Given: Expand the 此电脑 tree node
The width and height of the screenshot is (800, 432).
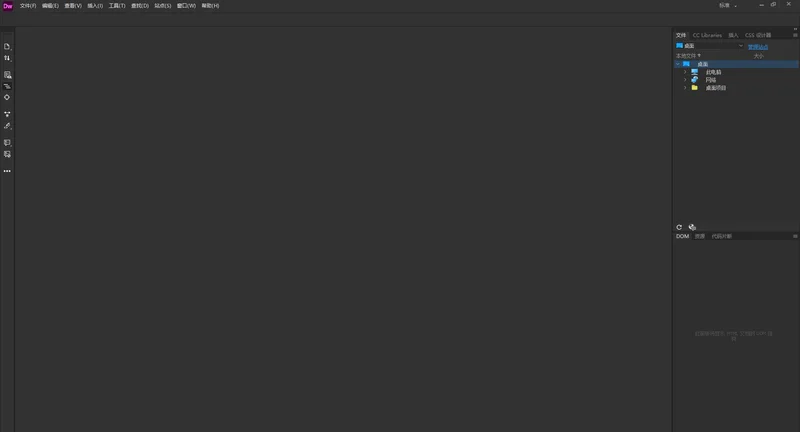Looking at the screenshot, I should pyautogui.click(x=685, y=72).
